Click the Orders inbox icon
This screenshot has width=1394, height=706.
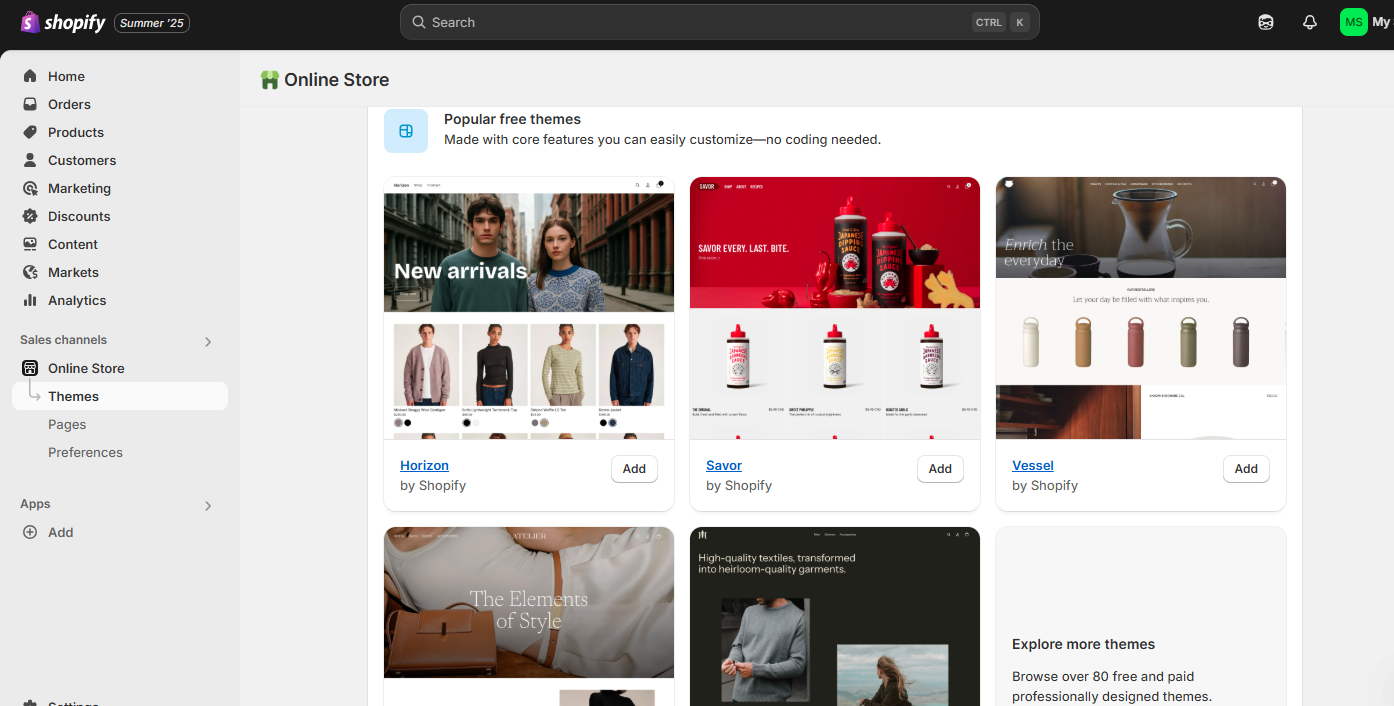pos(30,104)
